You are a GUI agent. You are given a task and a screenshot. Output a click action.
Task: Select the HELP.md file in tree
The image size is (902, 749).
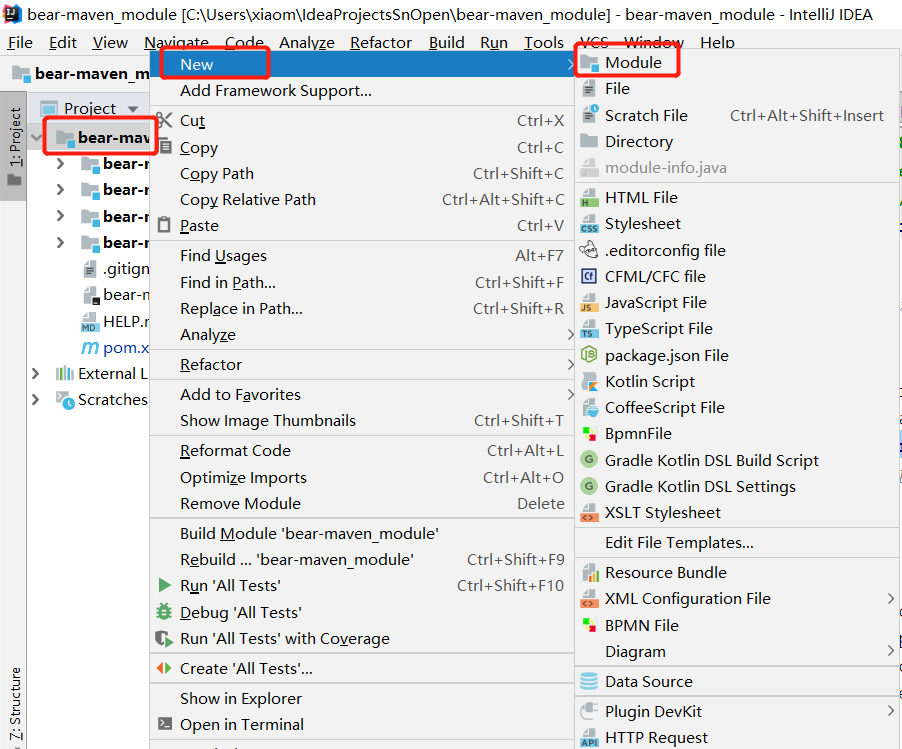pyautogui.click(x=115, y=321)
